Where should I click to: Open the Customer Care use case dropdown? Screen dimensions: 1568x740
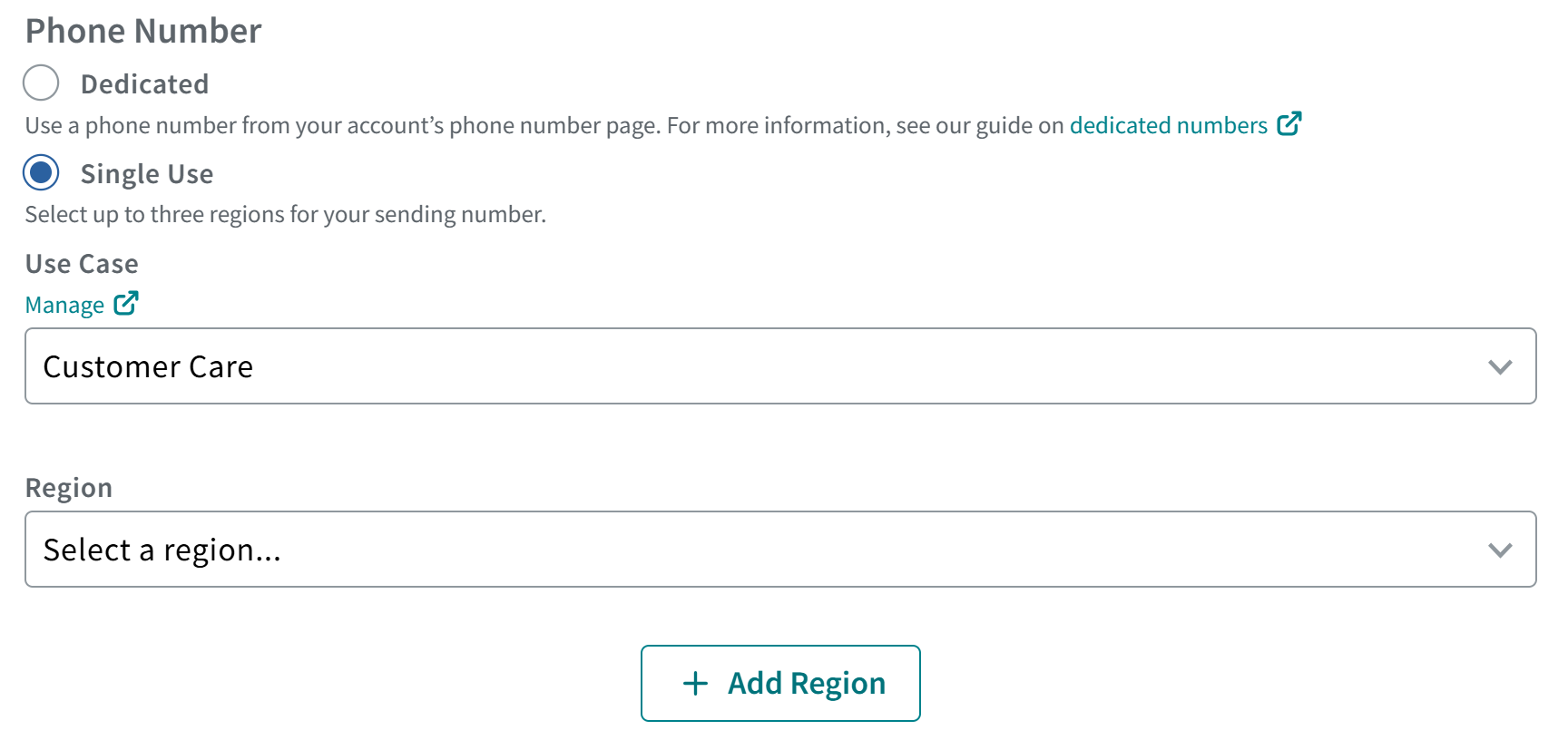coord(780,366)
